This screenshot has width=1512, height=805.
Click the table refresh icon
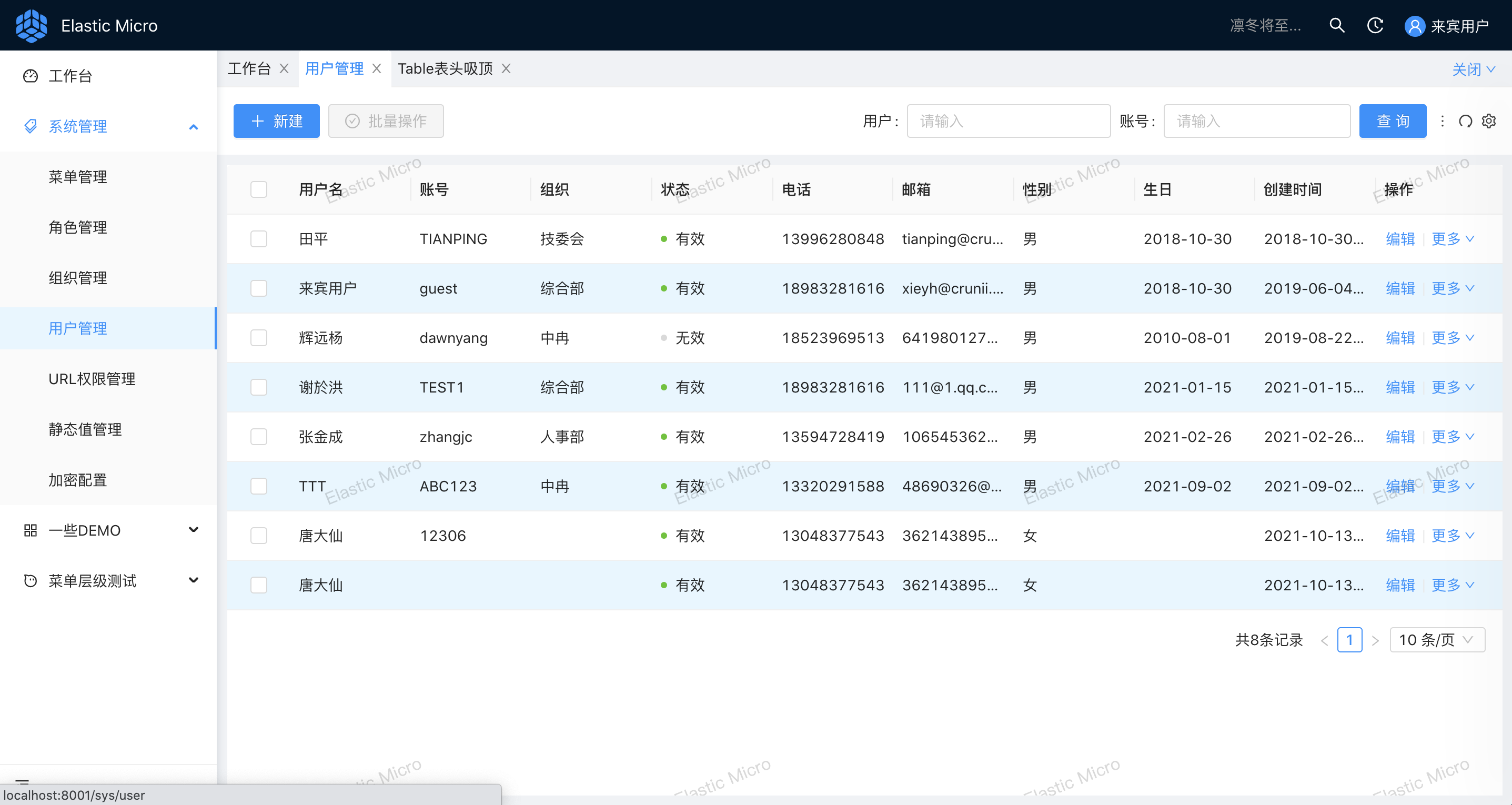pos(1465,121)
